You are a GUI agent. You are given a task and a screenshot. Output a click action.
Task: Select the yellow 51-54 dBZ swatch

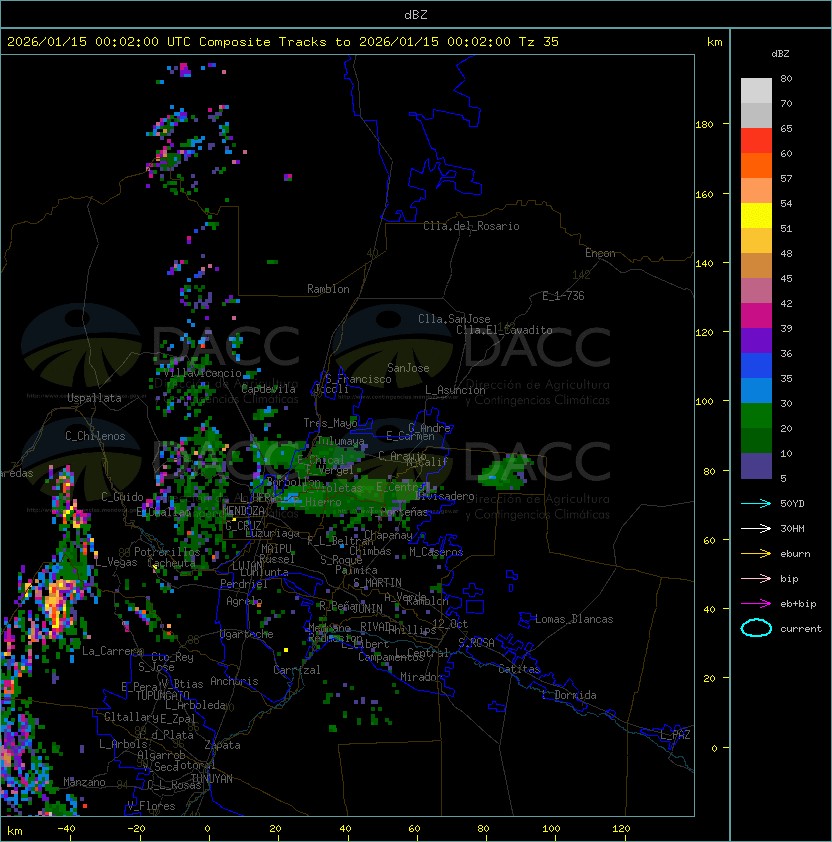click(756, 216)
